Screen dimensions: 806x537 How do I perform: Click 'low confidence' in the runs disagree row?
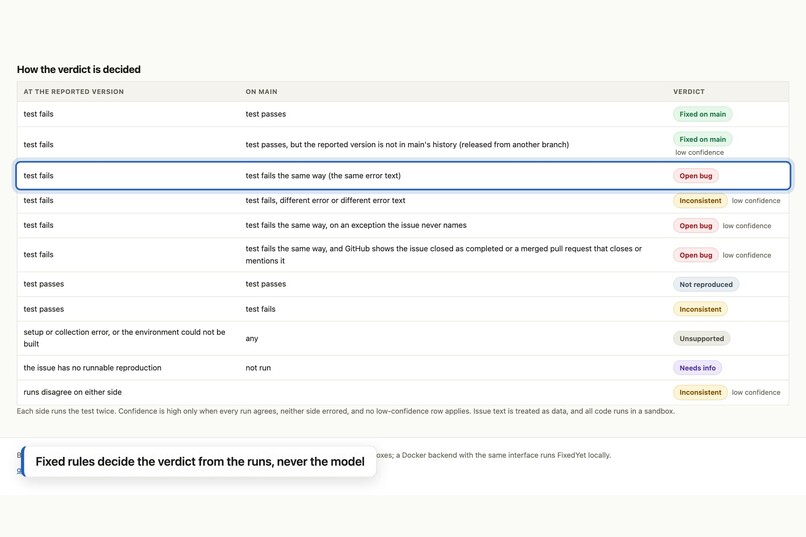(756, 392)
